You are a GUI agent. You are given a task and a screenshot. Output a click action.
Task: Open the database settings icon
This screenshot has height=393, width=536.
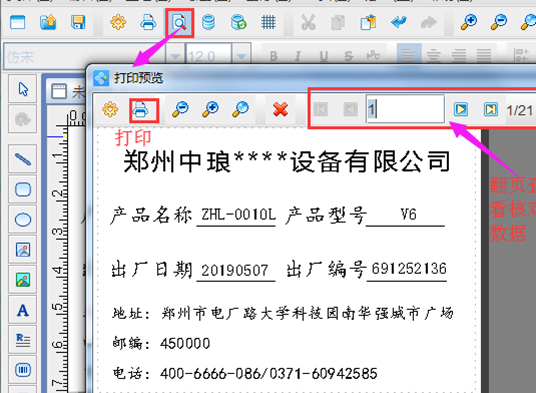(x=208, y=23)
